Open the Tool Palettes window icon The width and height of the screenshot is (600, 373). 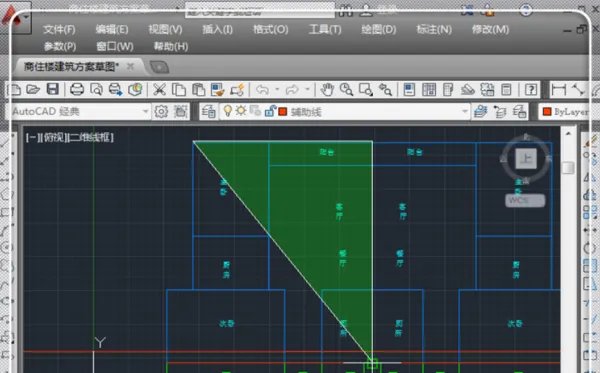pyautogui.click(x=448, y=90)
